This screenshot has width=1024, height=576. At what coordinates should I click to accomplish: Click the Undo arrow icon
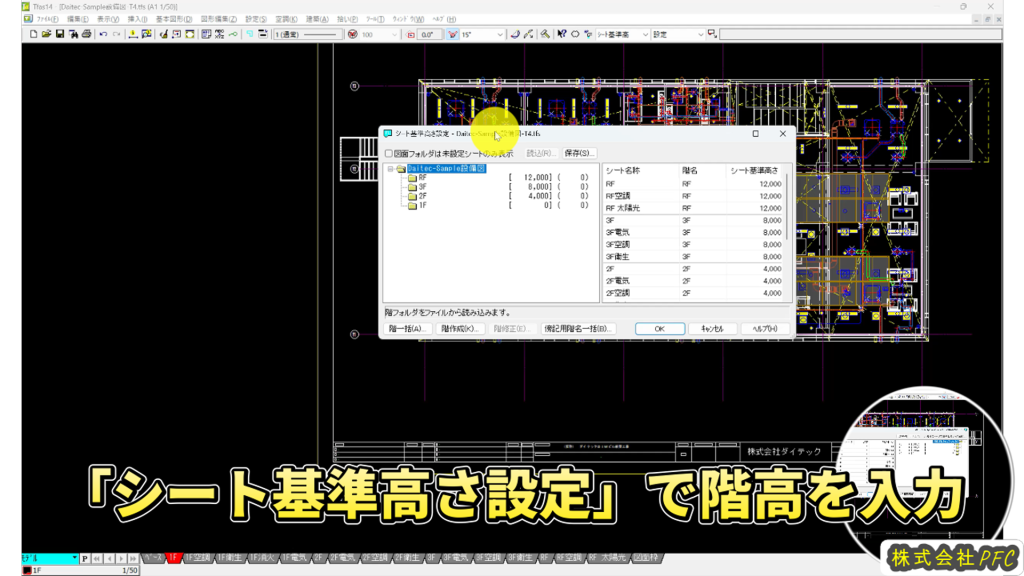(103, 34)
